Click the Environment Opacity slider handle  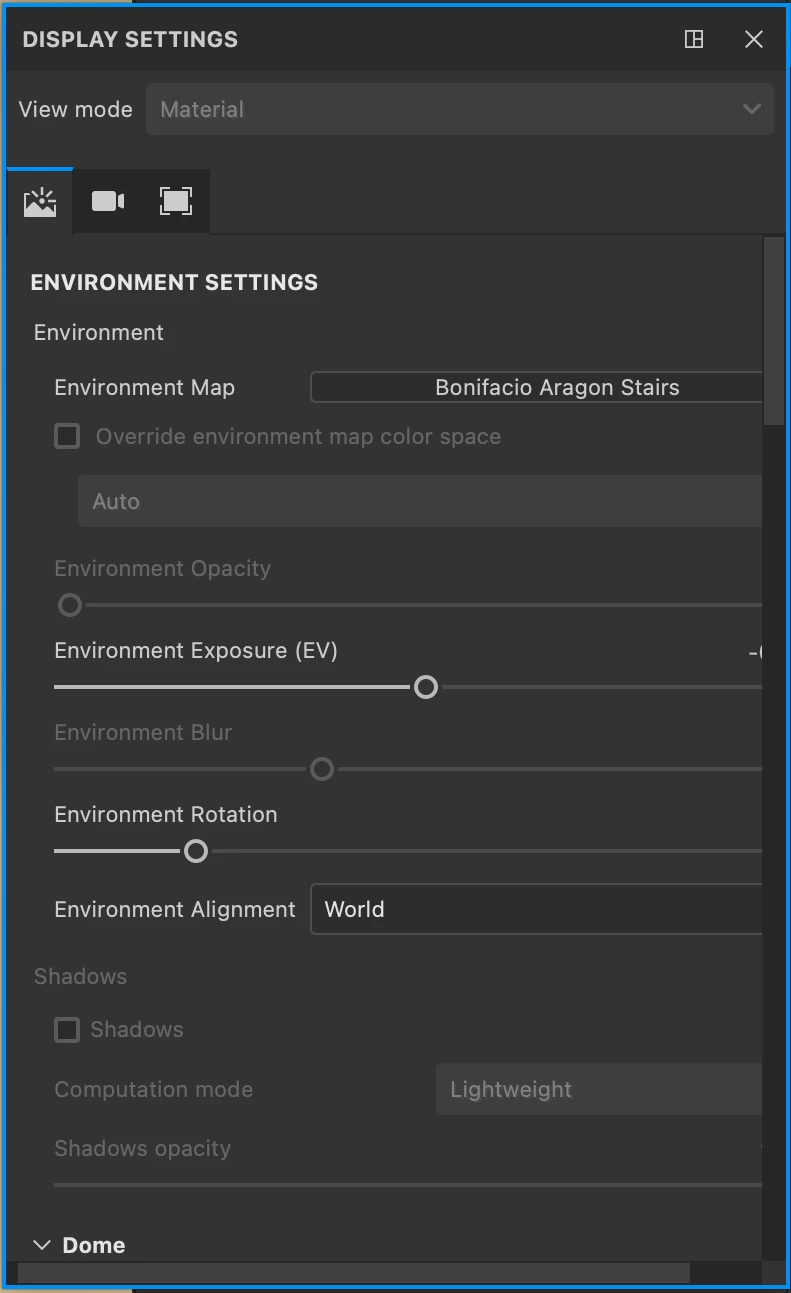[70, 605]
